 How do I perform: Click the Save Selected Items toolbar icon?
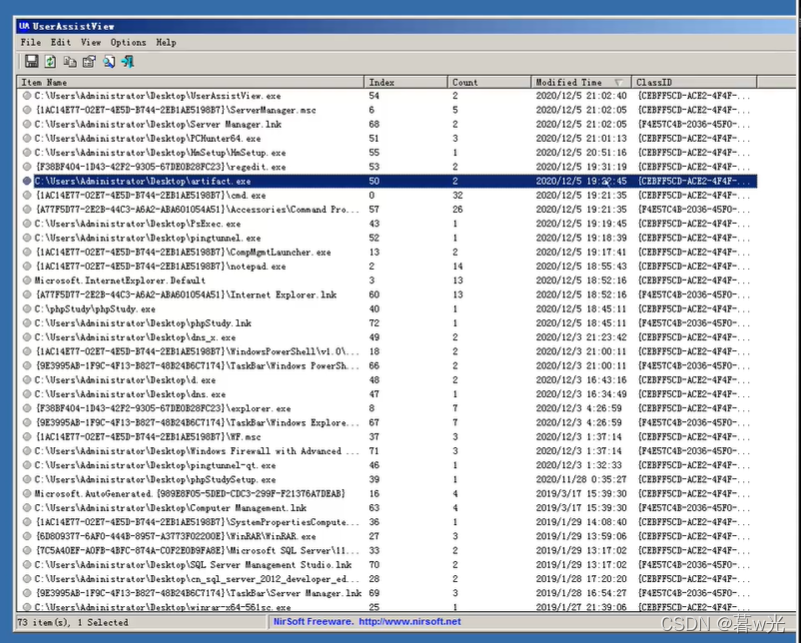coord(32,62)
